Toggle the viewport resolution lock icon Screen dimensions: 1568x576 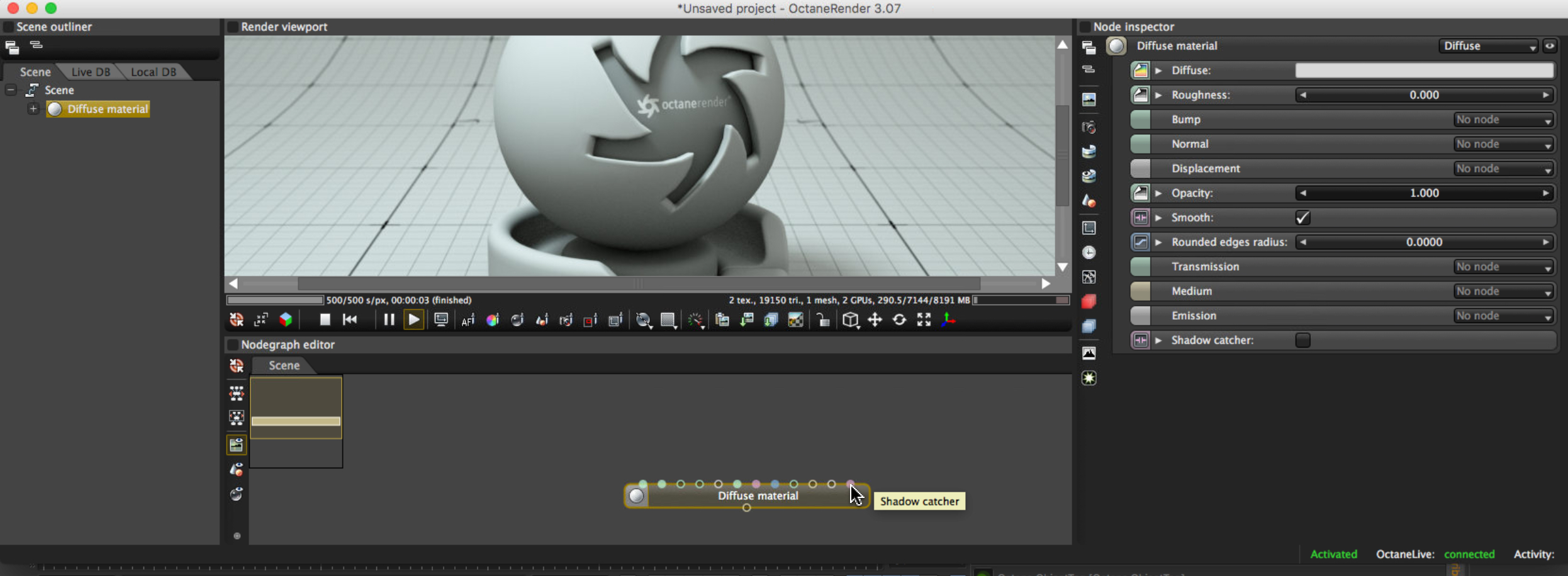tap(823, 320)
